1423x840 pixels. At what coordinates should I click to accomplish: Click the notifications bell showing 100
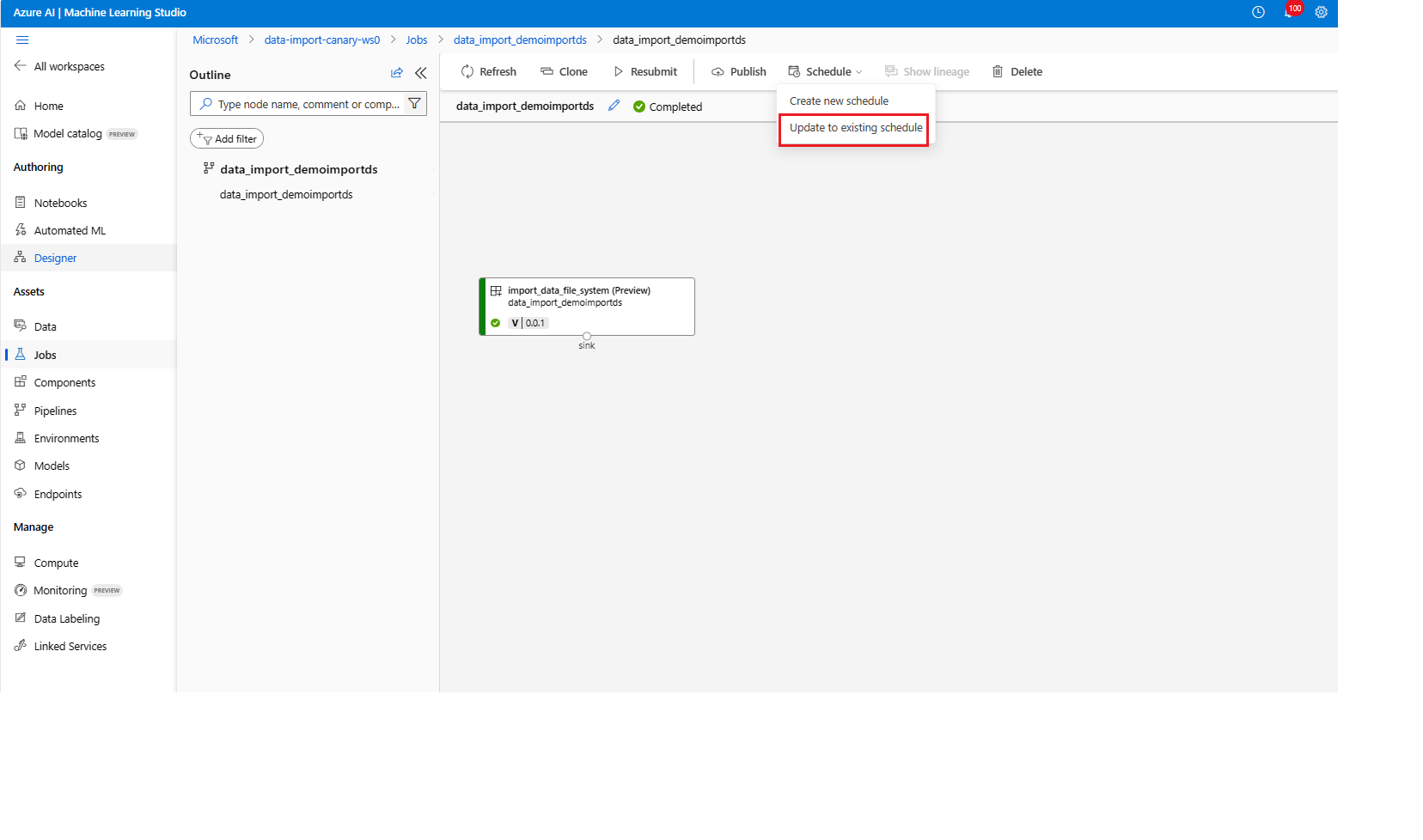coord(1290,12)
